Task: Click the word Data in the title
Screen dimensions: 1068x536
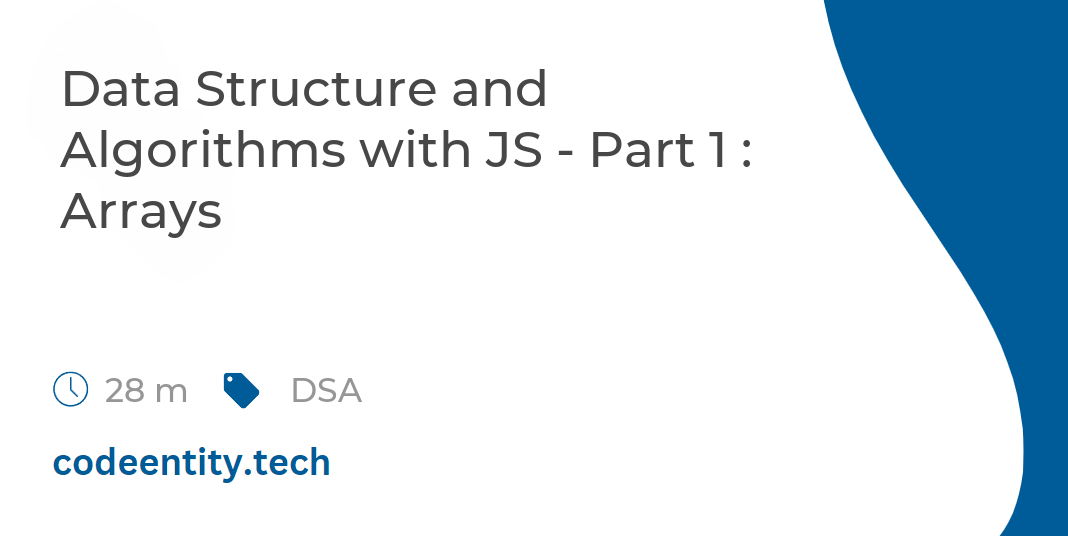Action: click(x=121, y=89)
